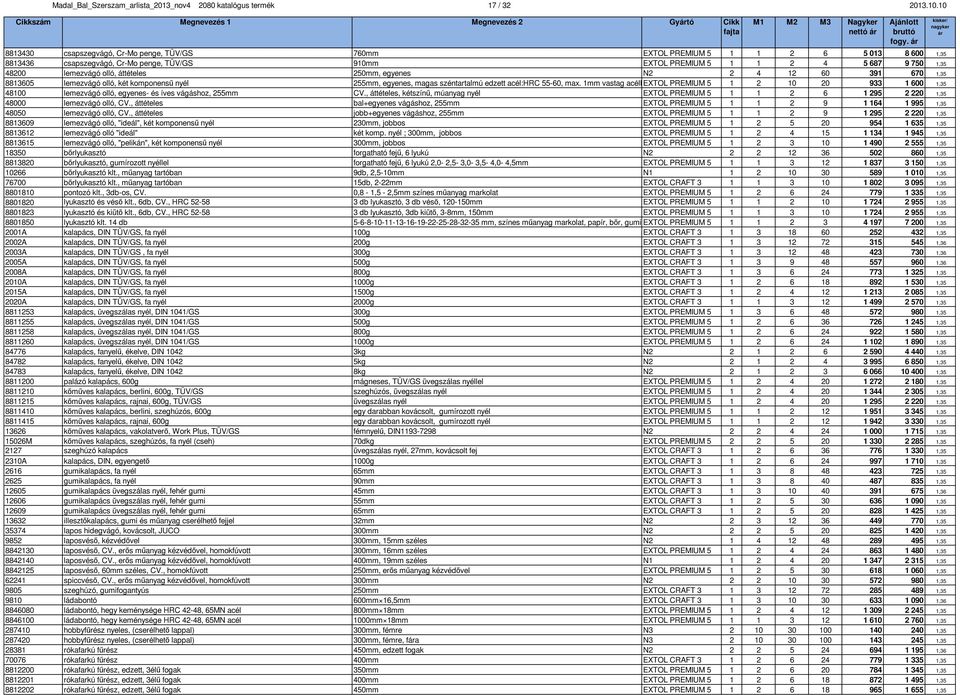Click the cell 300mm, fémre, fára

pos(386,640)
